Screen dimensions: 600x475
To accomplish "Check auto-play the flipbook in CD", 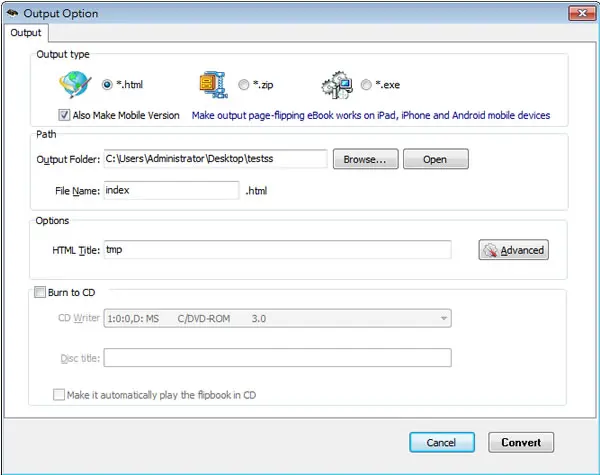I will (59, 395).
